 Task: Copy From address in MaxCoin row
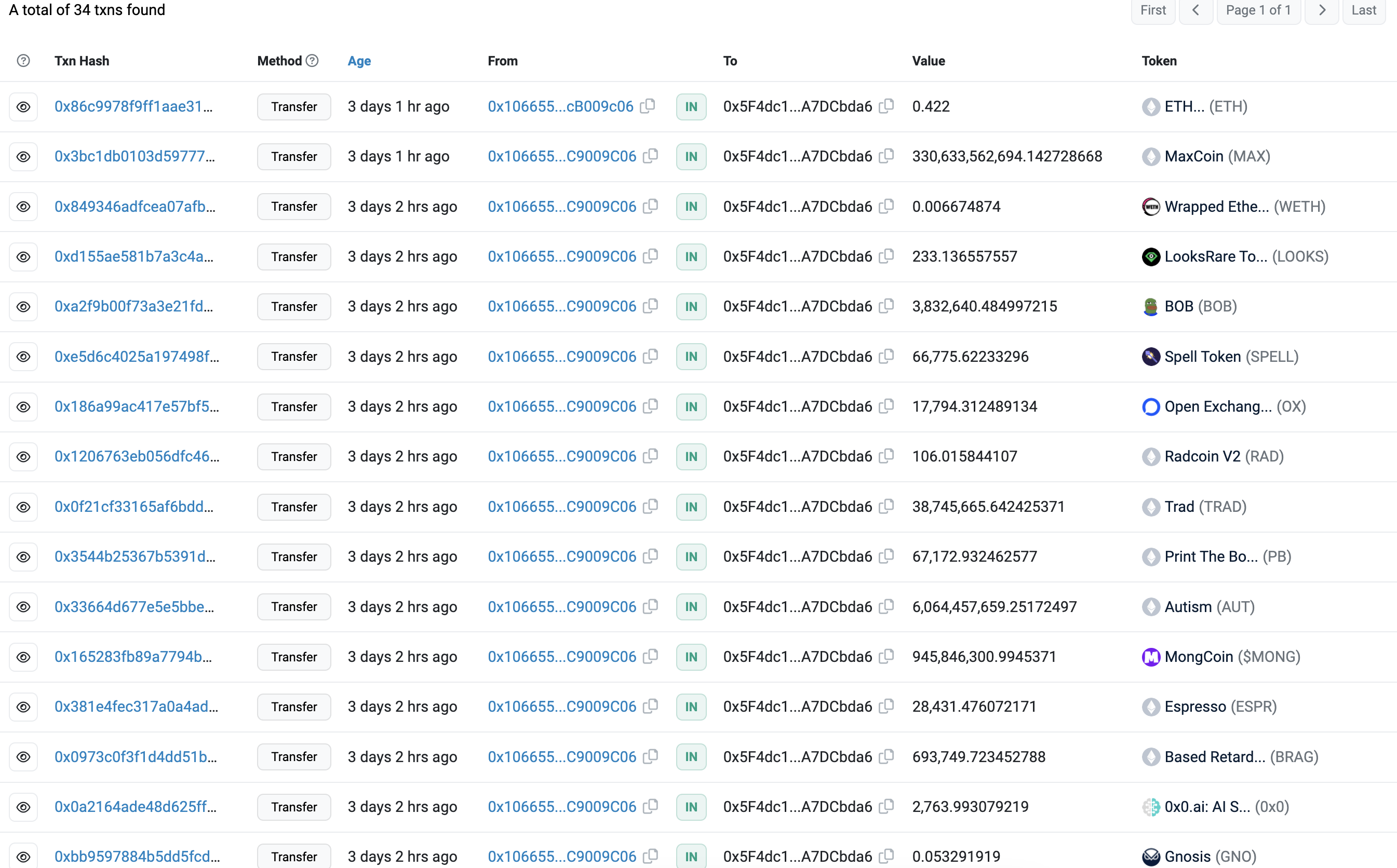pos(651,156)
